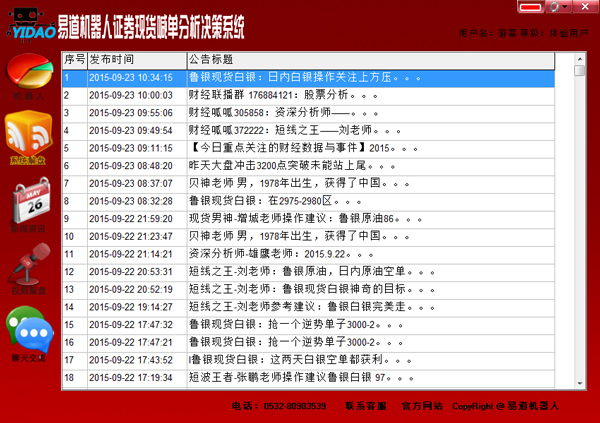The height and width of the screenshot is (423, 600).
Task: Sort by the 发布时间 column header
Action: coord(137,60)
